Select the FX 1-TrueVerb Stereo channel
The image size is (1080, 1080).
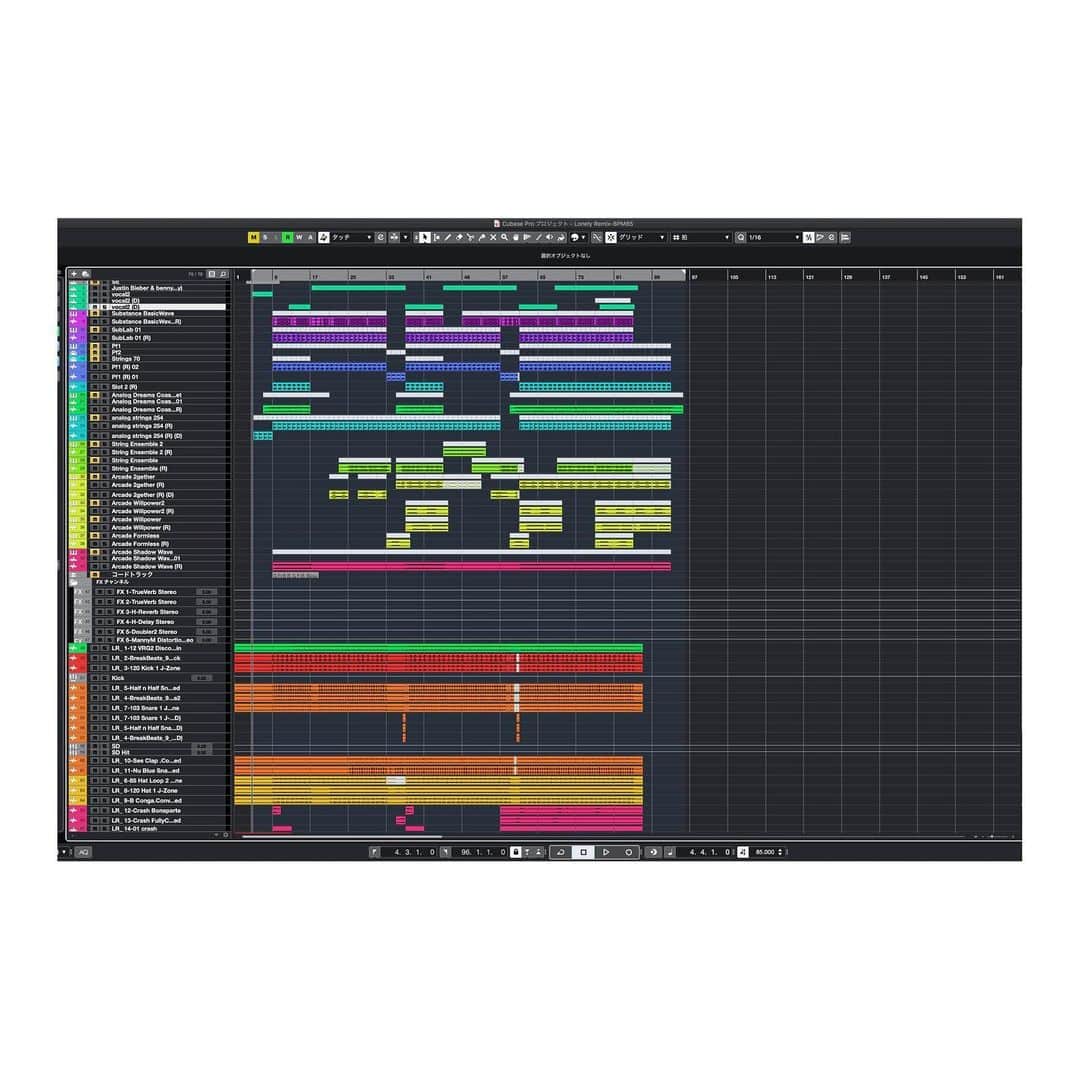(150, 592)
